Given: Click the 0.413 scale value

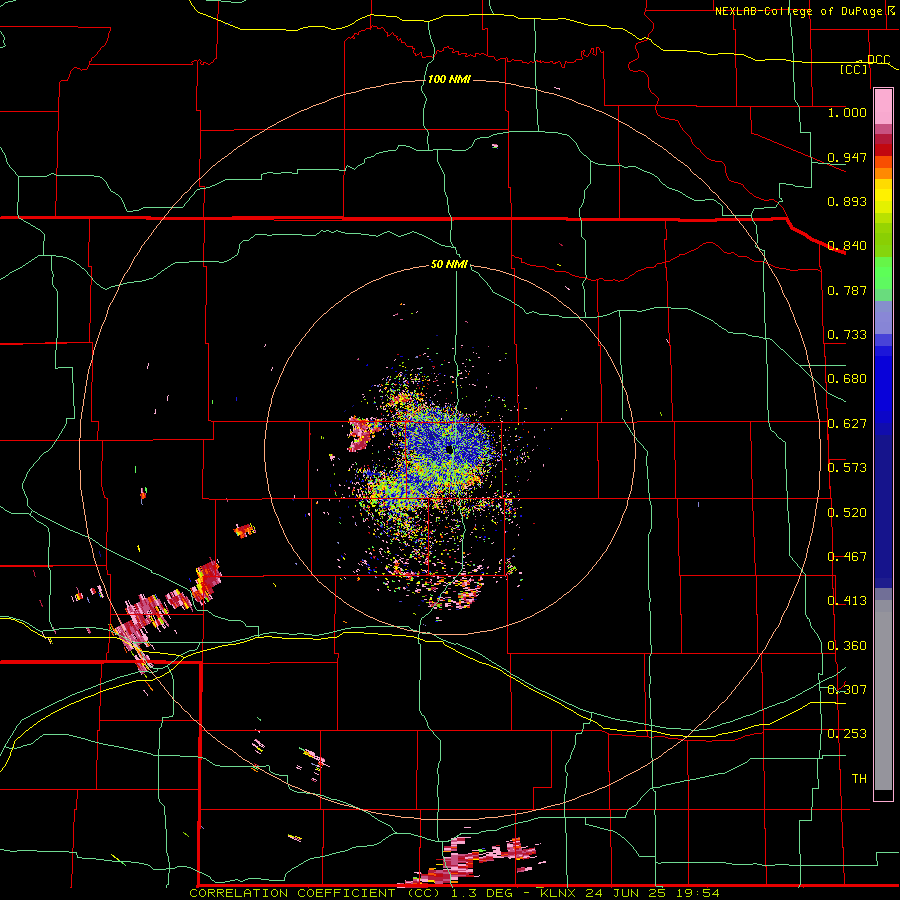Looking at the screenshot, I should pyautogui.click(x=847, y=601).
